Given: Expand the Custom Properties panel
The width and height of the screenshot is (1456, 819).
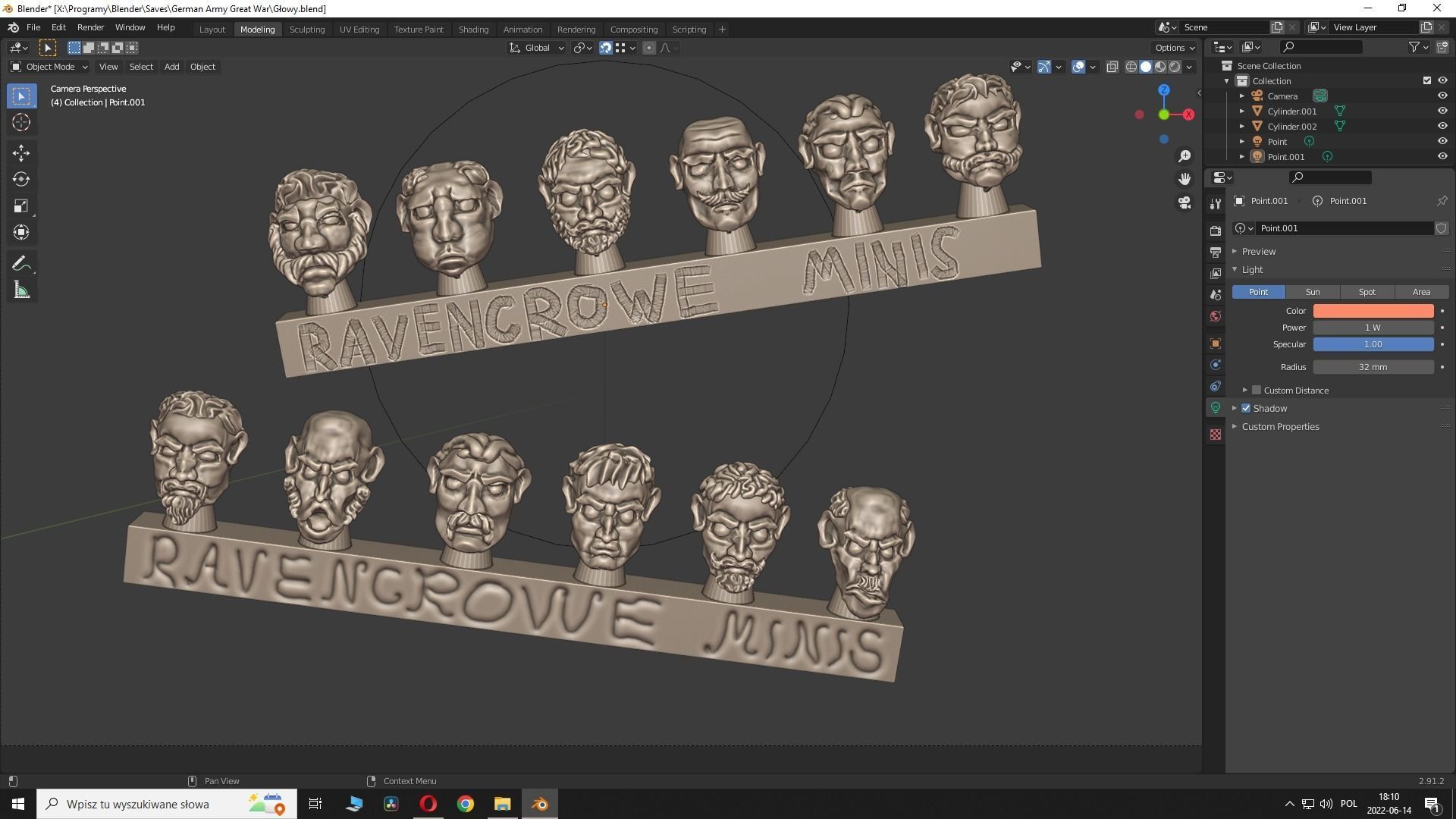Looking at the screenshot, I should pyautogui.click(x=1280, y=427).
